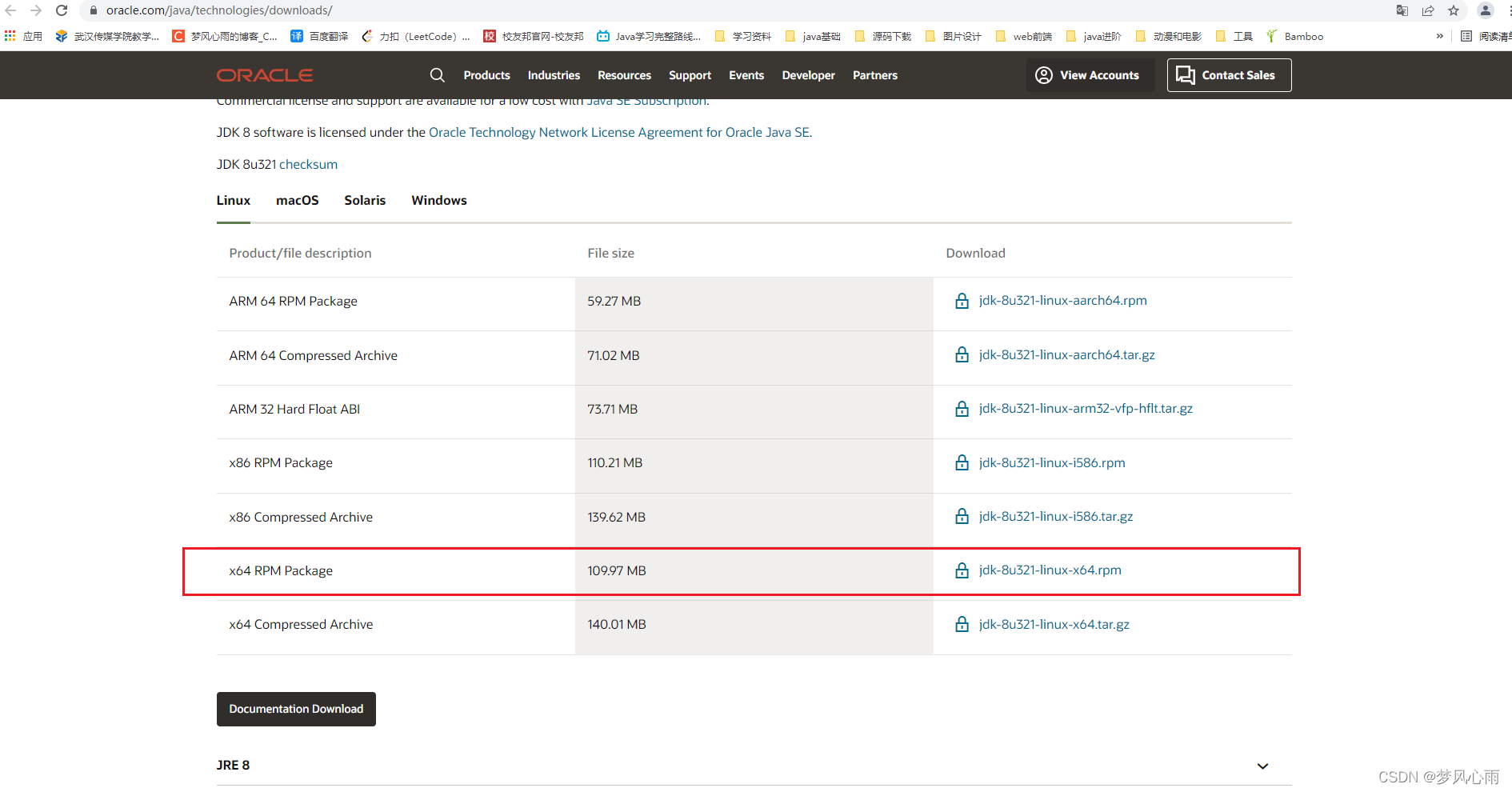Screen dimensions: 1512x792
Task: Open the 力扣 (LeetCode) bookmark
Action: point(415,36)
